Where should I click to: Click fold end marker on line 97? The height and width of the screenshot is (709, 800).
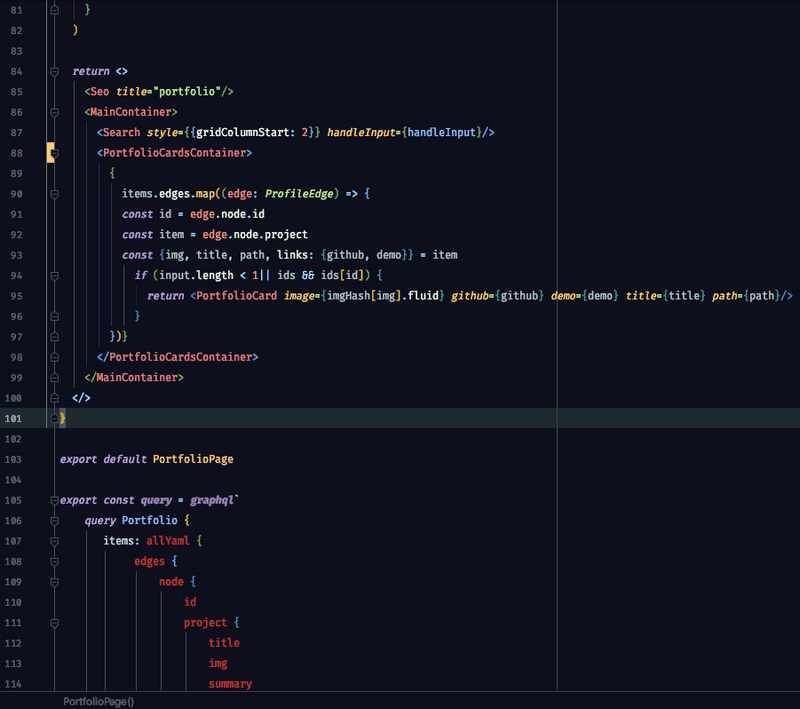tap(55, 337)
